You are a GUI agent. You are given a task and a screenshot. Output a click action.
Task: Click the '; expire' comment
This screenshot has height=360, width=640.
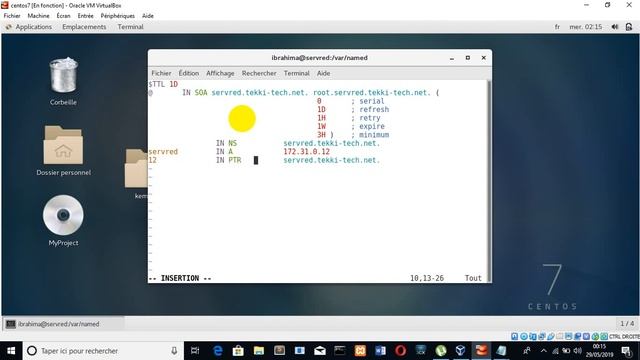[367, 127]
